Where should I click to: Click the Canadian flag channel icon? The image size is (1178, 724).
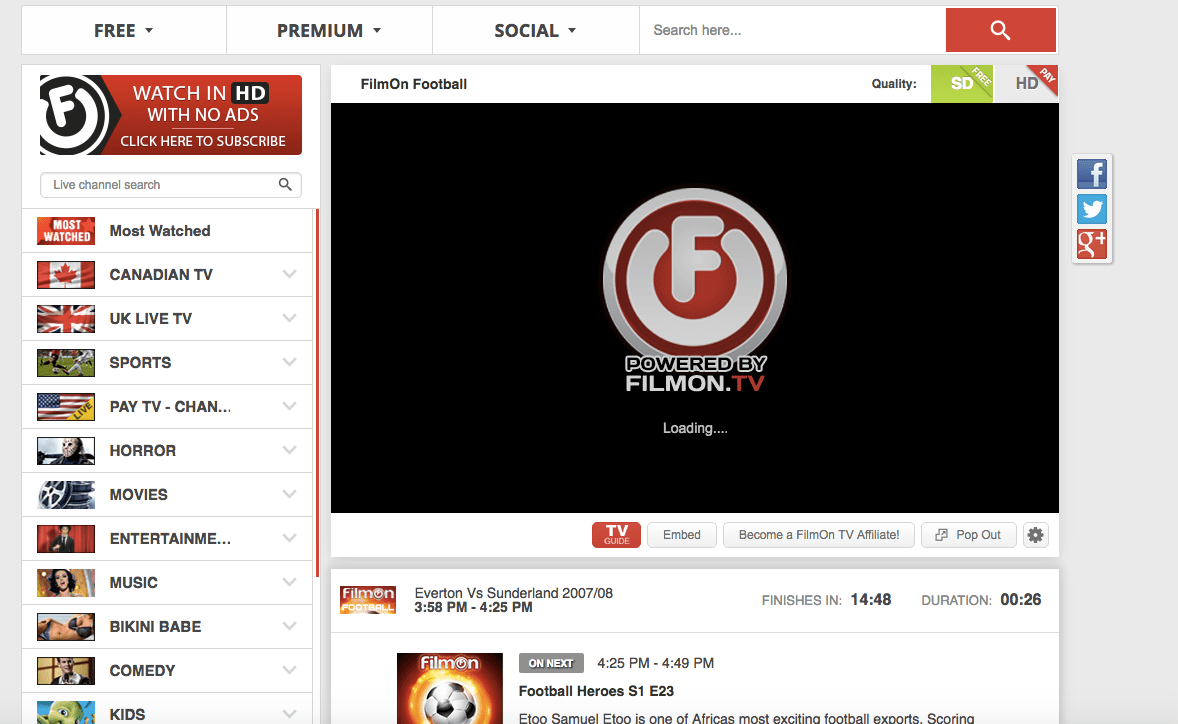click(66, 275)
